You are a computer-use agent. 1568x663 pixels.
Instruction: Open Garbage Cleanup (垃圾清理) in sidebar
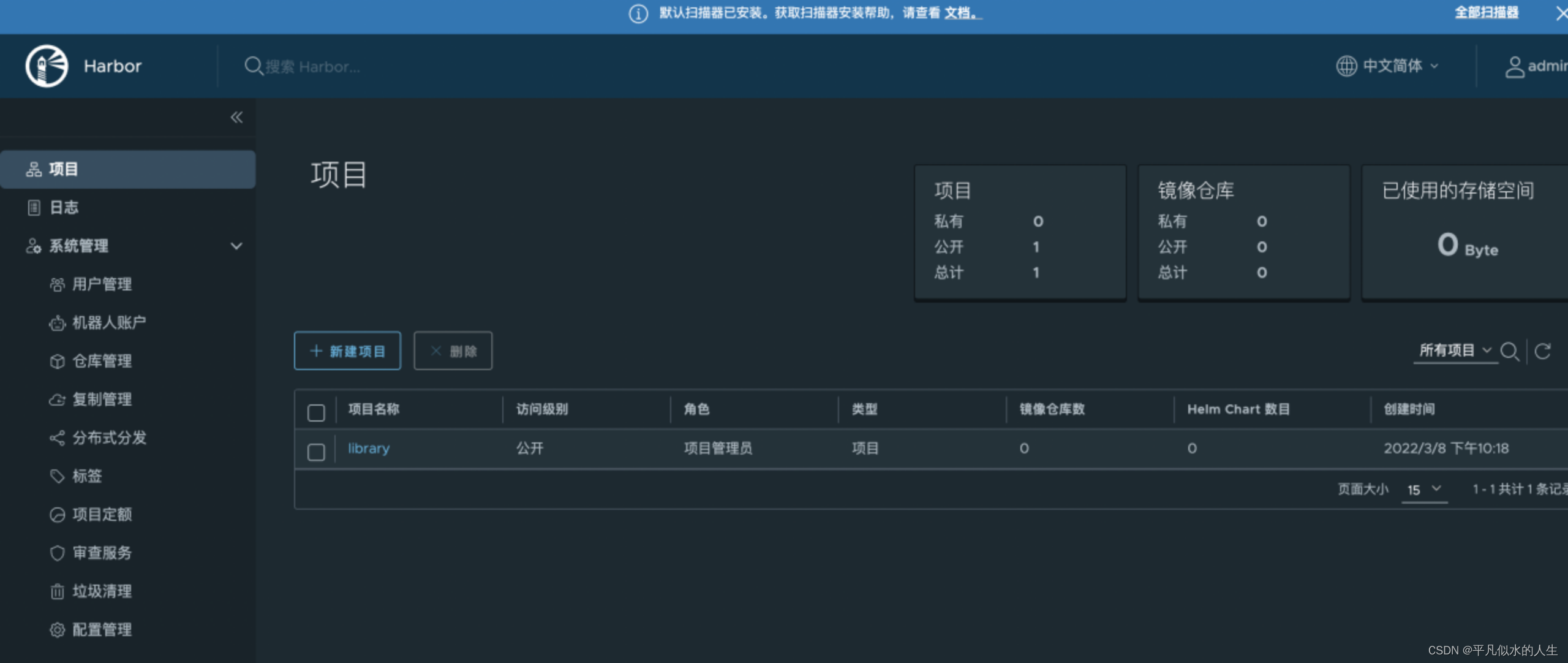[102, 591]
